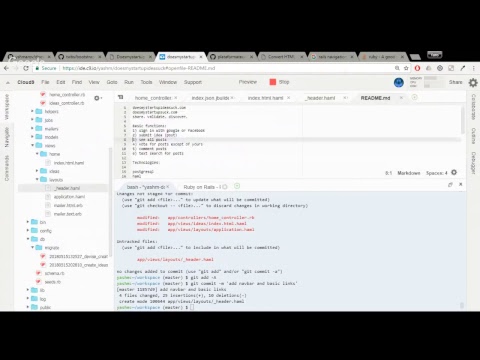
Task: Reload the page with the refresh icon
Action: (26, 68)
